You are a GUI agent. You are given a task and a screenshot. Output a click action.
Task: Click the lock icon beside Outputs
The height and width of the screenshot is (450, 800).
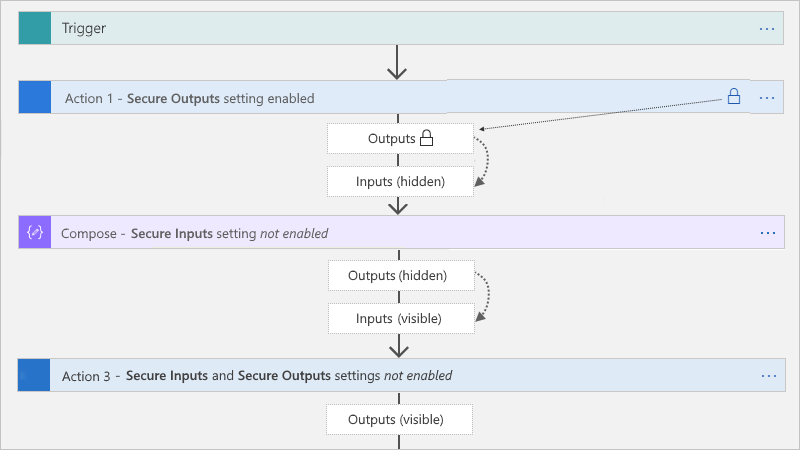425,138
